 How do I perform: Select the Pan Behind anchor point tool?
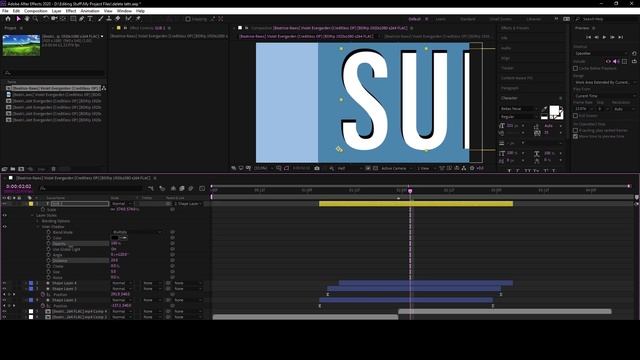[x=62, y=19]
